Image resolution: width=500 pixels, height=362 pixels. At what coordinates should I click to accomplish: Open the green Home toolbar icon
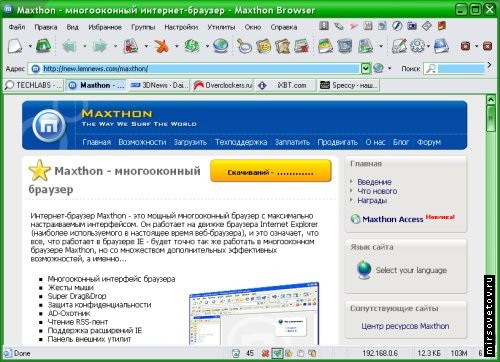click(x=43, y=46)
